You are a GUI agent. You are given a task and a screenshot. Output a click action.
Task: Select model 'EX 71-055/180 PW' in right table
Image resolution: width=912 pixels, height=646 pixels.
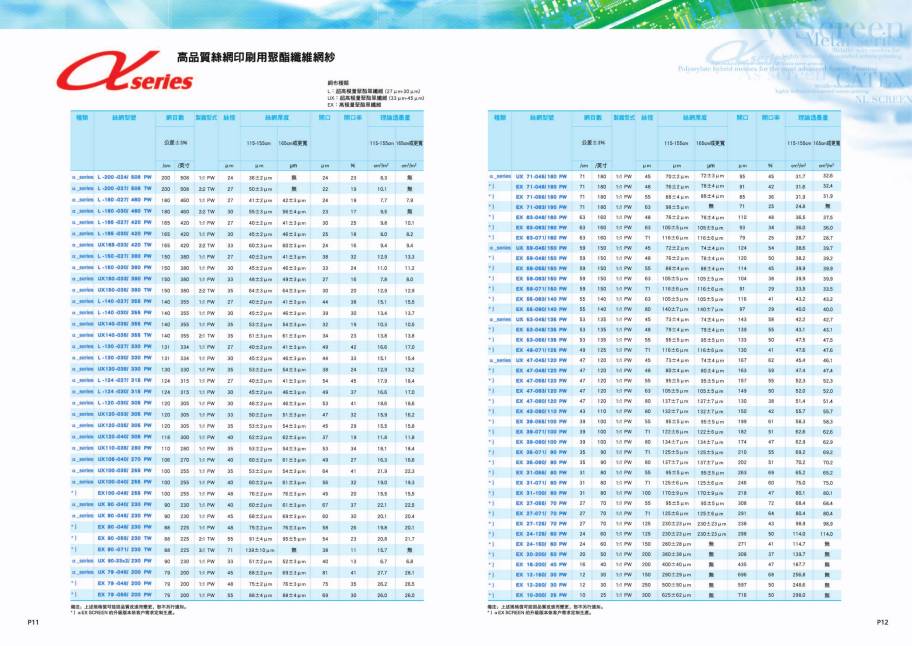(541, 197)
